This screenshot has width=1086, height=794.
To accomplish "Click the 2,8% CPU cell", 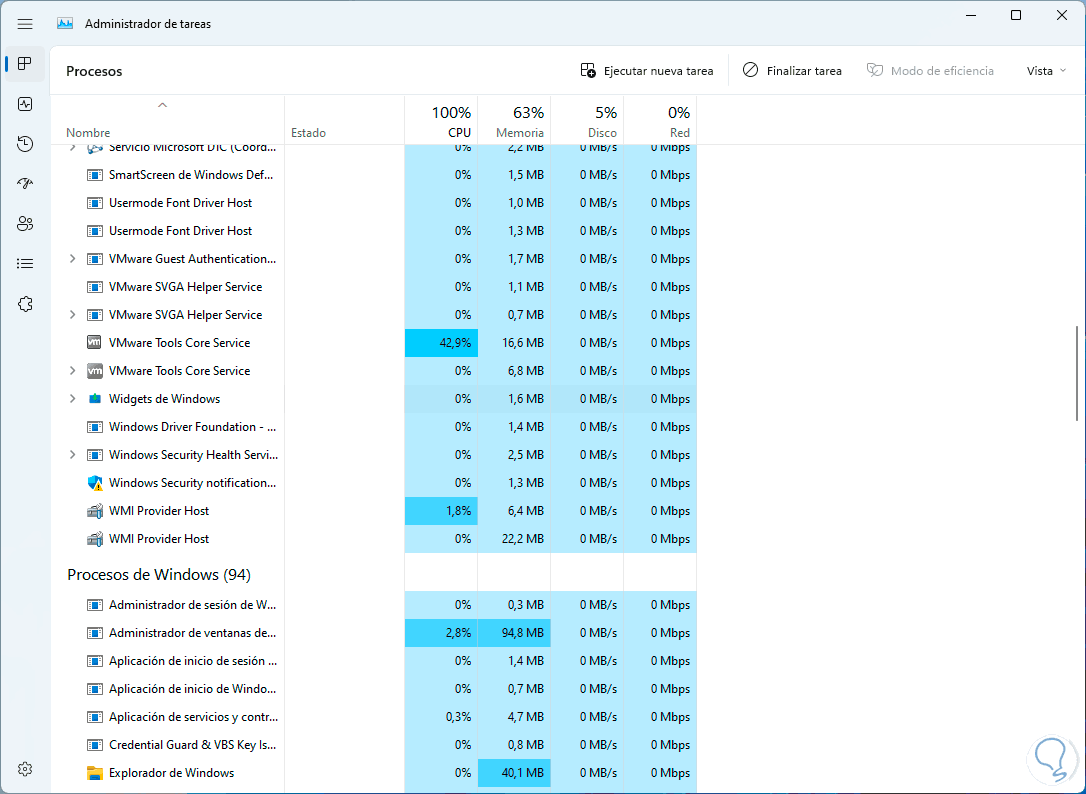I will click(x=441, y=633).
